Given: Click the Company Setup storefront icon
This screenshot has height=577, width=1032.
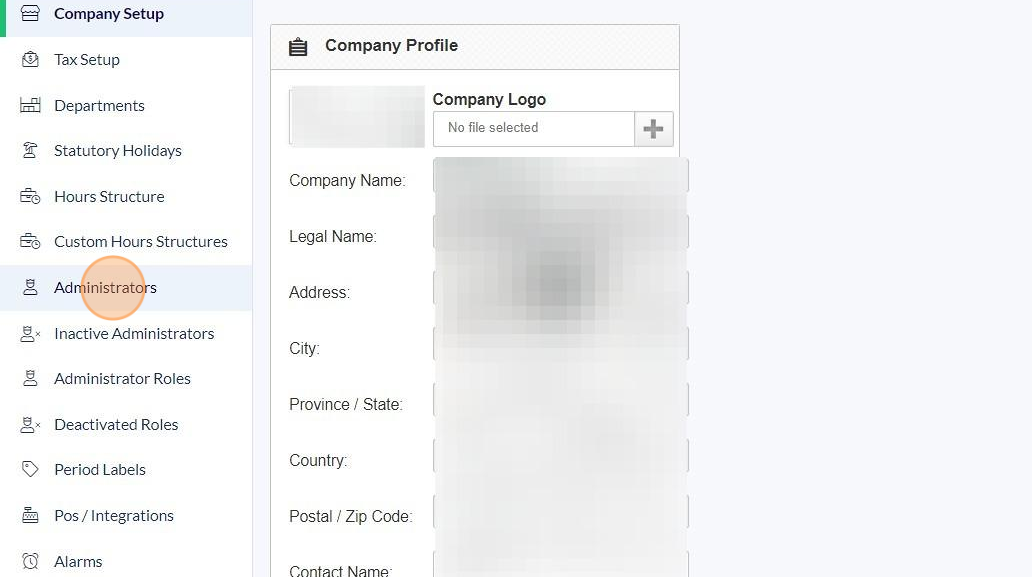Looking at the screenshot, I should pyautogui.click(x=30, y=13).
